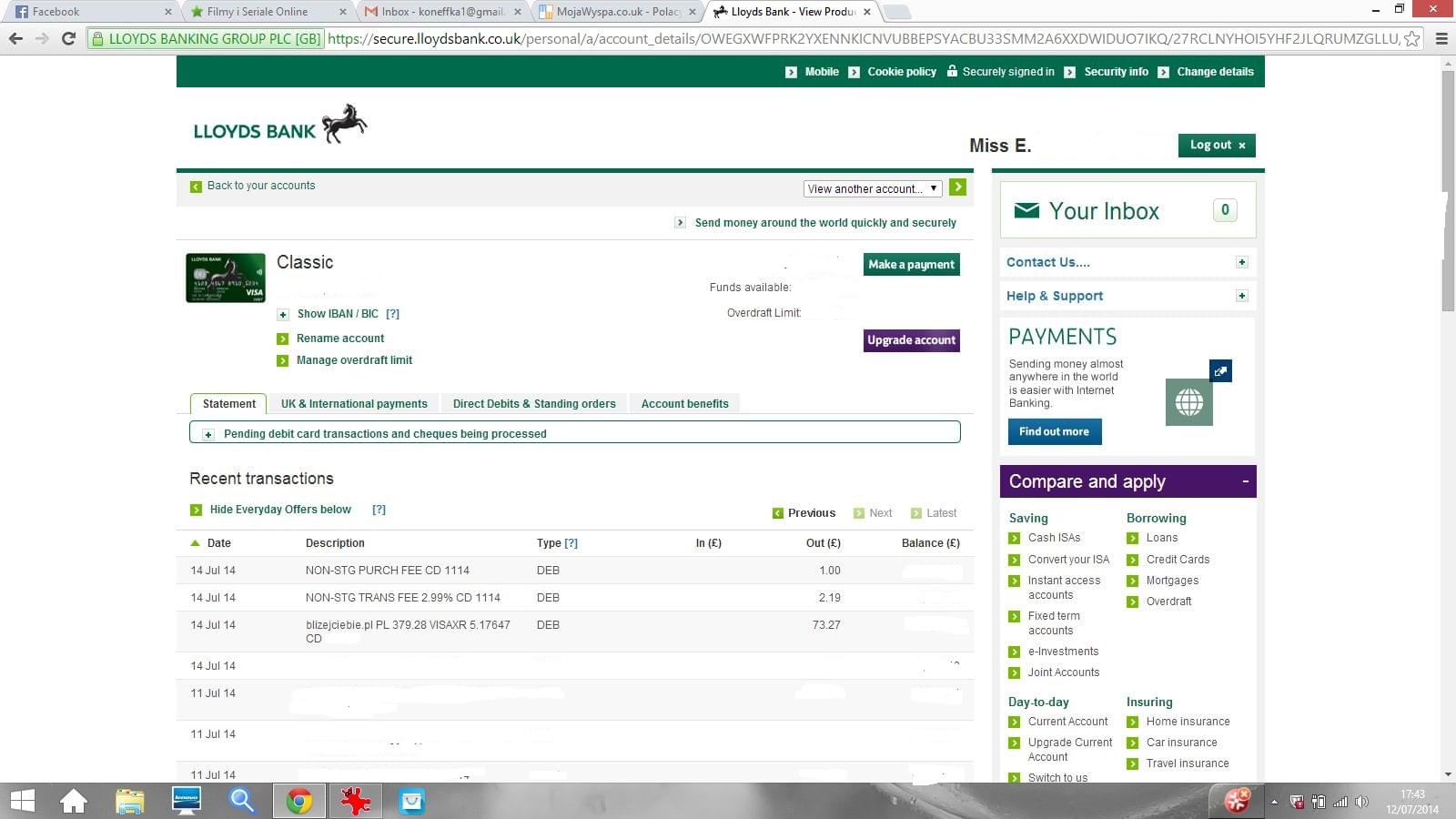
Task: Click the help [?] next to Type column
Action: (x=571, y=543)
